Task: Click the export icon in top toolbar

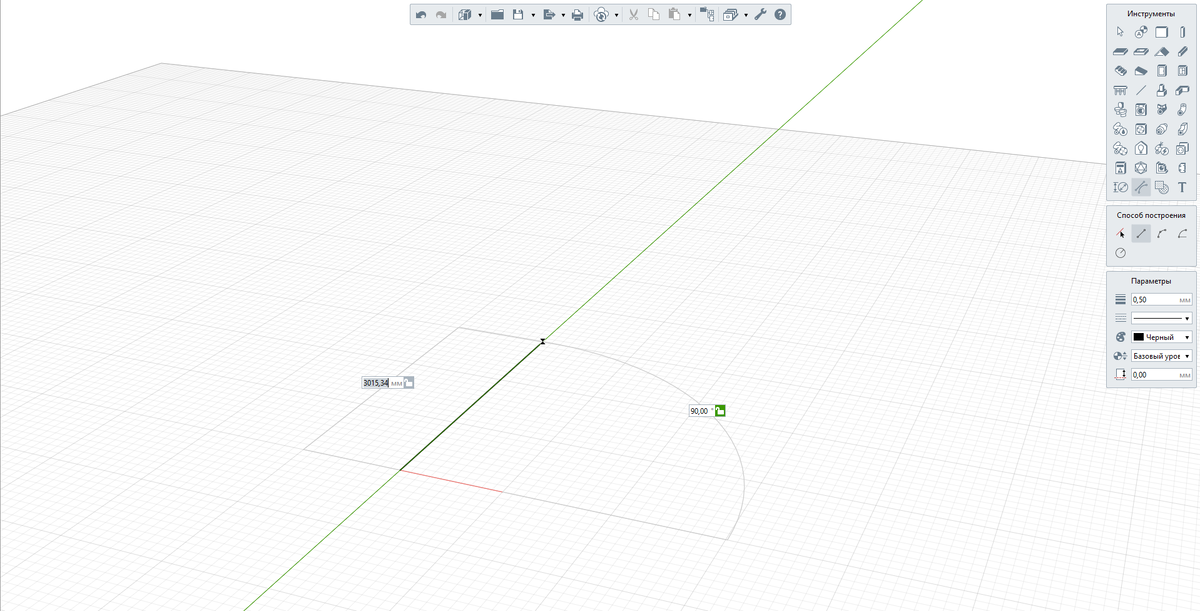Action: pos(549,15)
